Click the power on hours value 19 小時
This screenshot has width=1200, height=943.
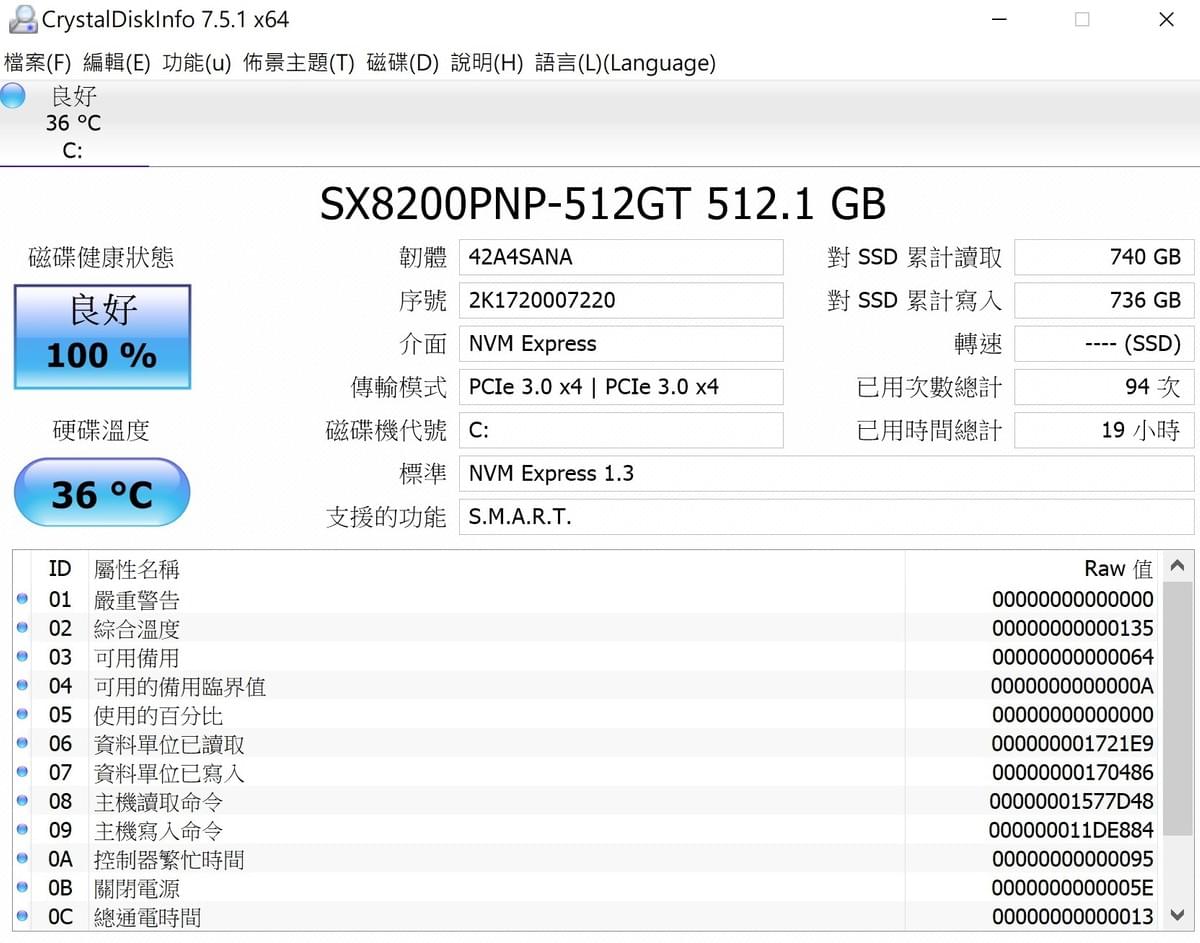tap(1104, 430)
